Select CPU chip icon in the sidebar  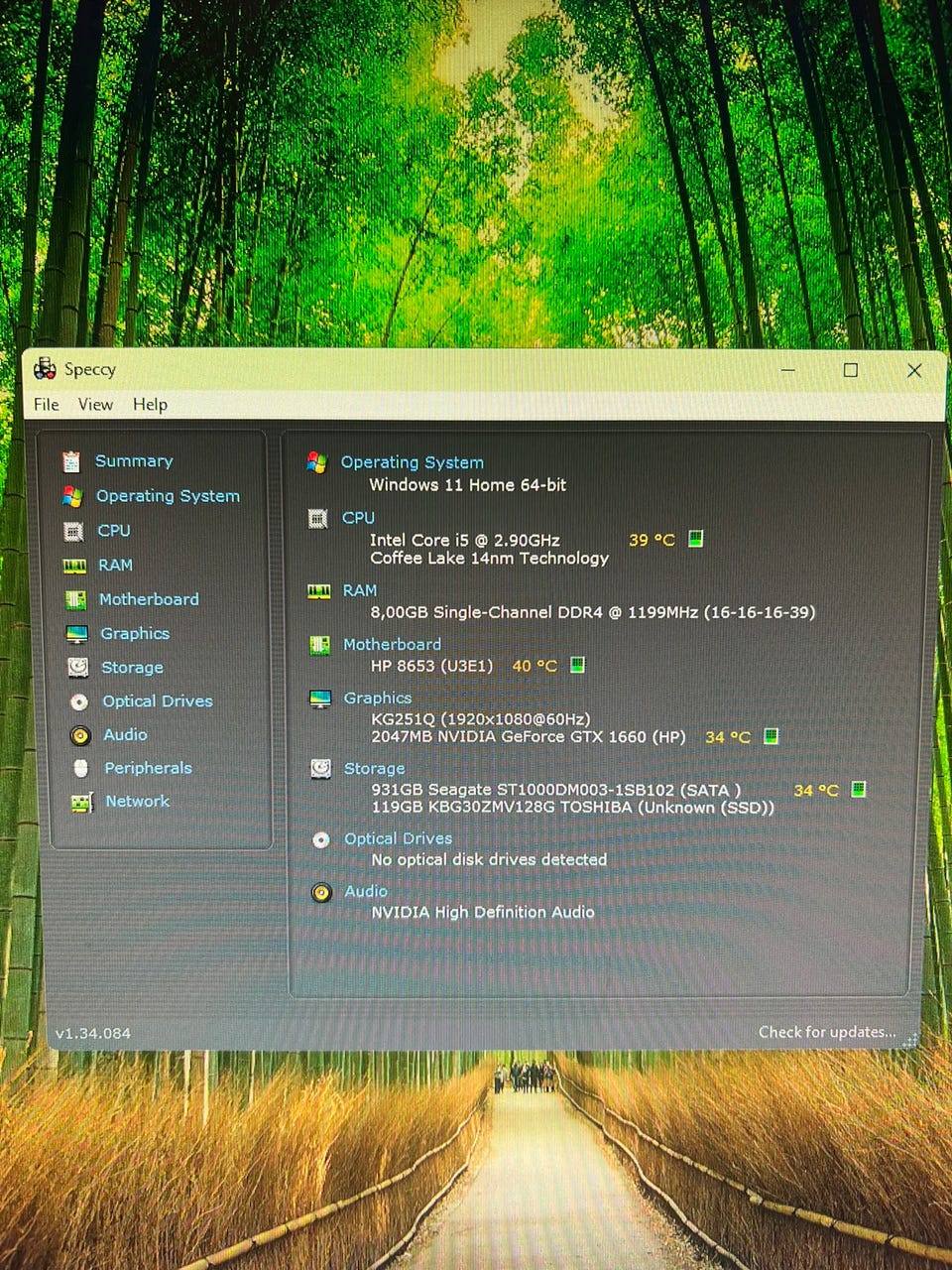(73, 531)
